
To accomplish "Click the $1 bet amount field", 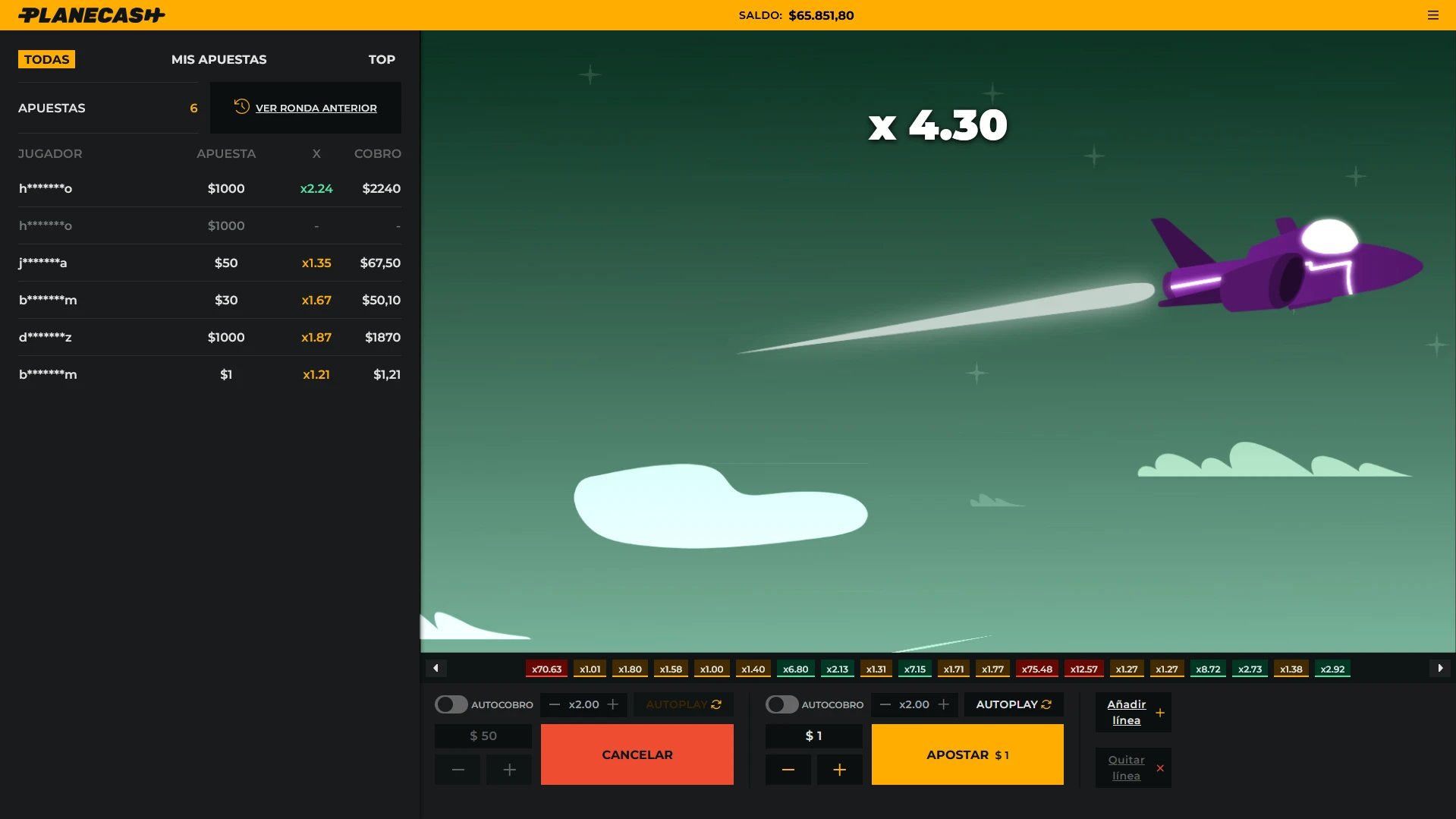I will [813, 736].
